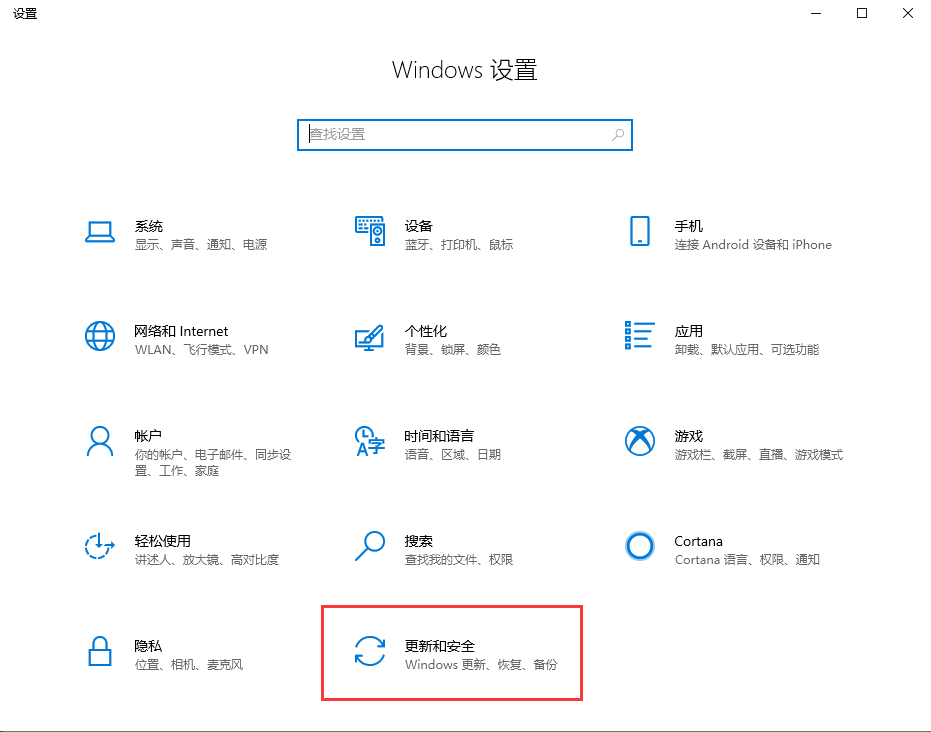
Task: Maximize the 设置 window
Action: coord(862,13)
